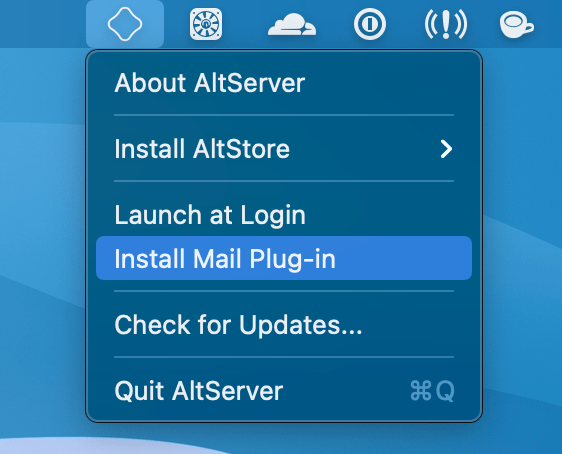Toggle Launch at Login
Viewport: 562px width, 454px height.
point(284,215)
